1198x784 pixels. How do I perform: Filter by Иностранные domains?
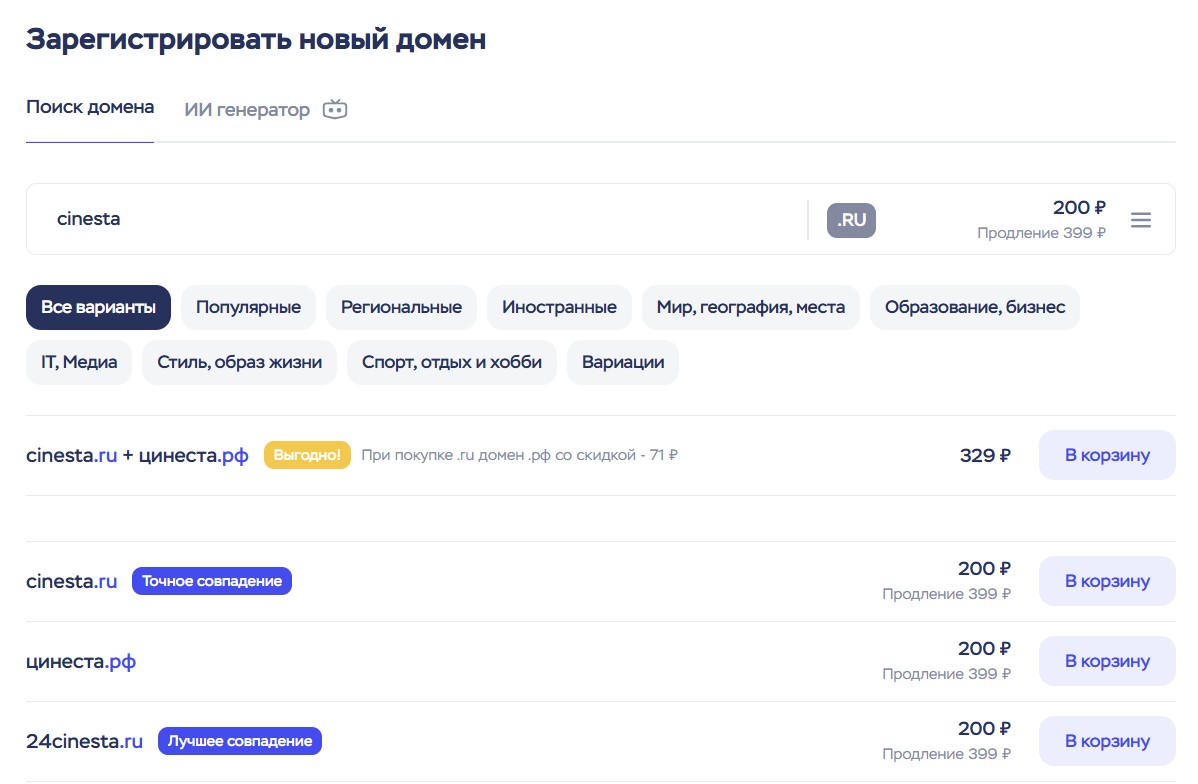[559, 307]
